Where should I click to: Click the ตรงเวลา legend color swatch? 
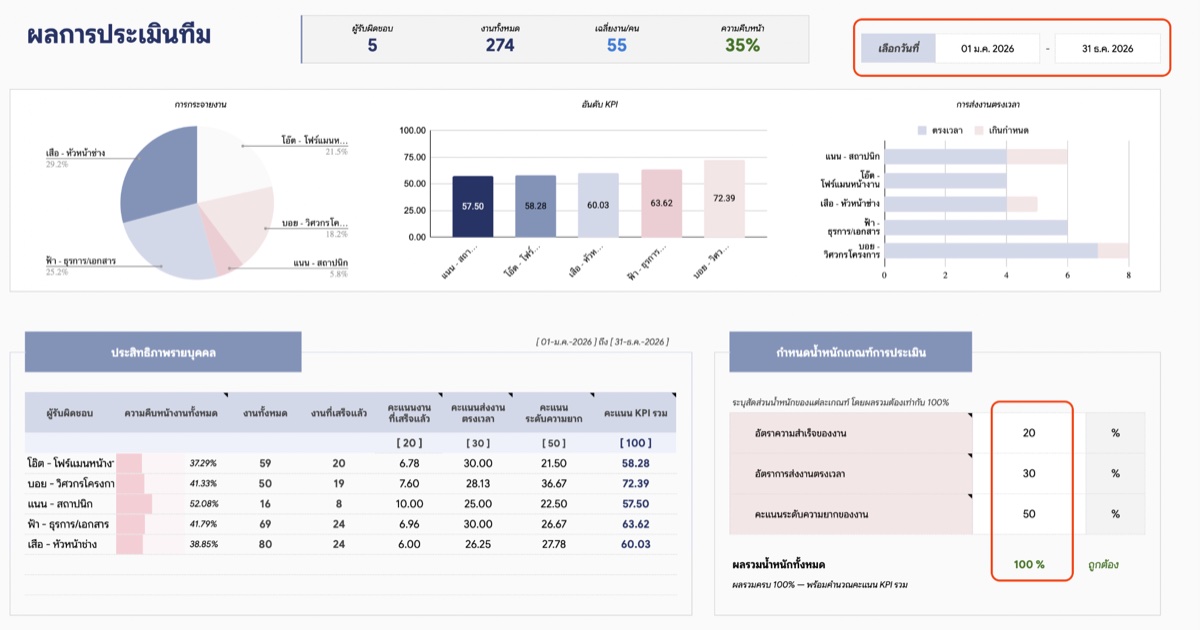921,130
